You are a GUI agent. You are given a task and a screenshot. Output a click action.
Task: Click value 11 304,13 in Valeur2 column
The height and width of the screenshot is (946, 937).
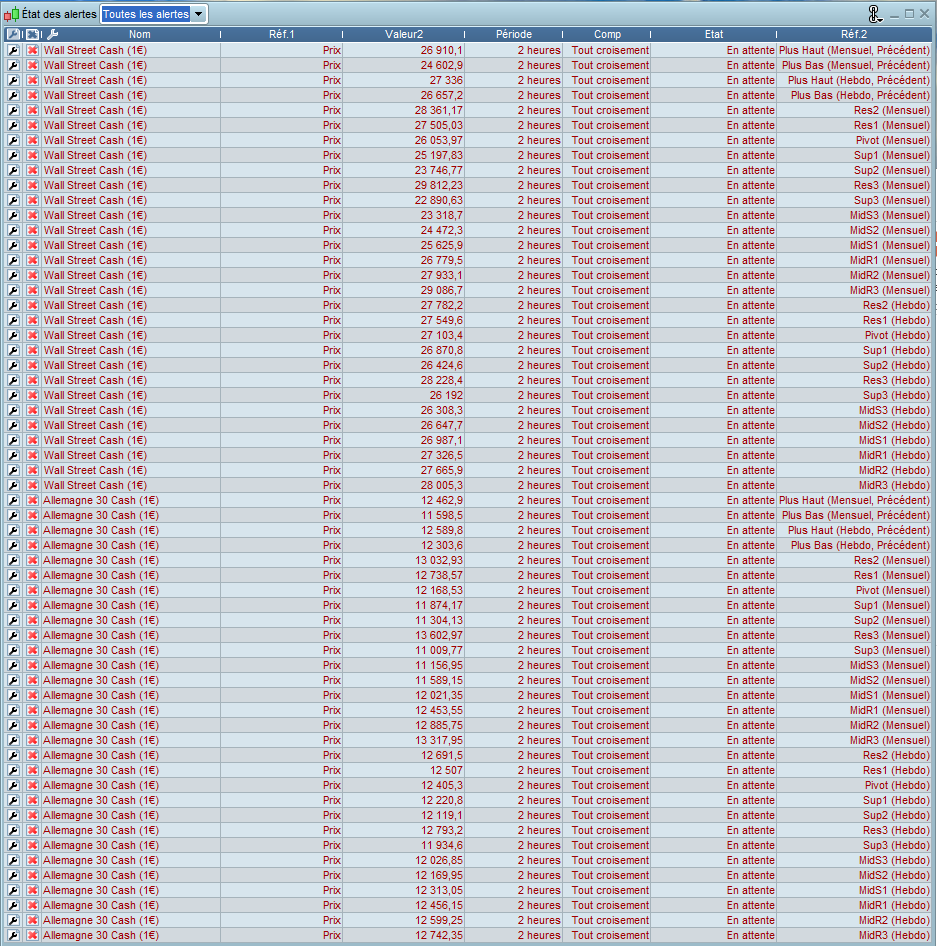pyautogui.click(x=439, y=620)
